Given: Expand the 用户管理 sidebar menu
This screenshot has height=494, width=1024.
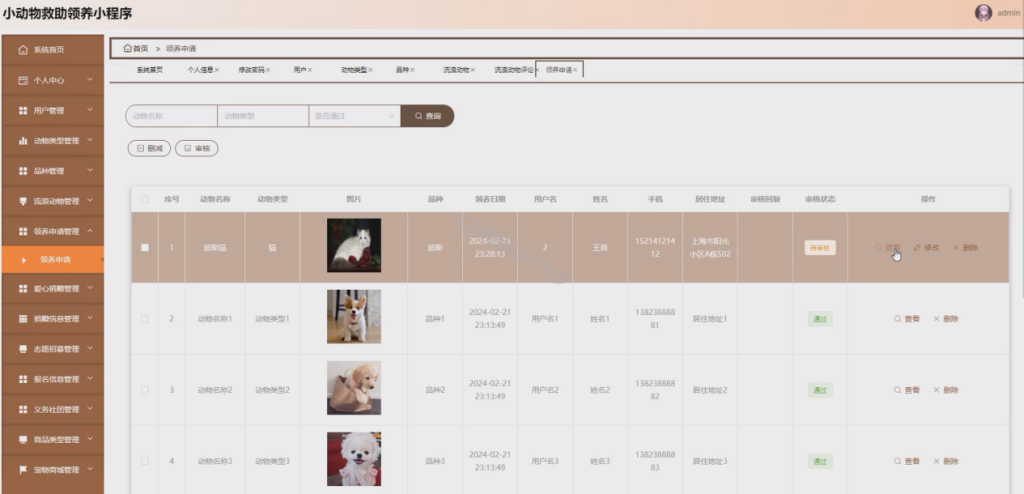Looking at the screenshot, I should [x=90, y=110].
